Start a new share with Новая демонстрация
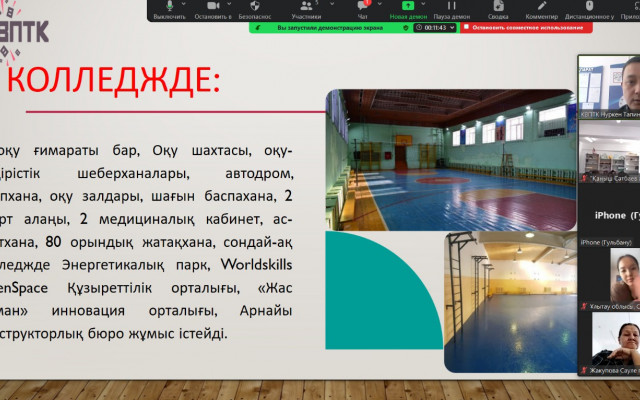The width and height of the screenshot is (640, 400). [408, 10]
